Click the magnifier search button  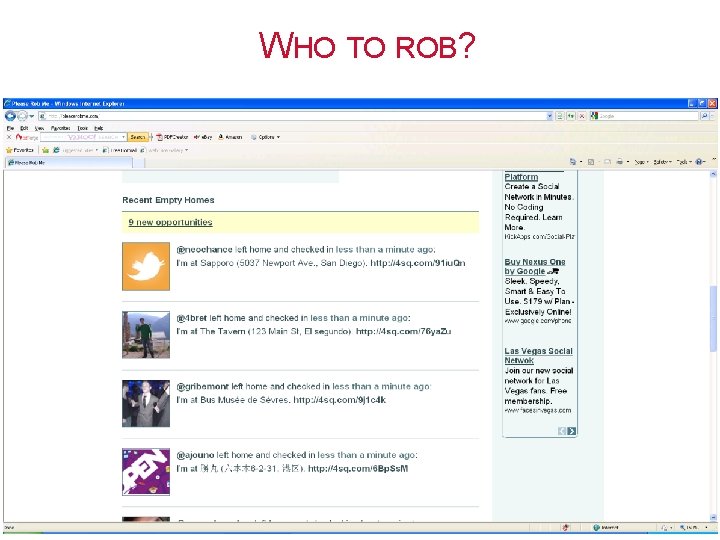(704, 116)
